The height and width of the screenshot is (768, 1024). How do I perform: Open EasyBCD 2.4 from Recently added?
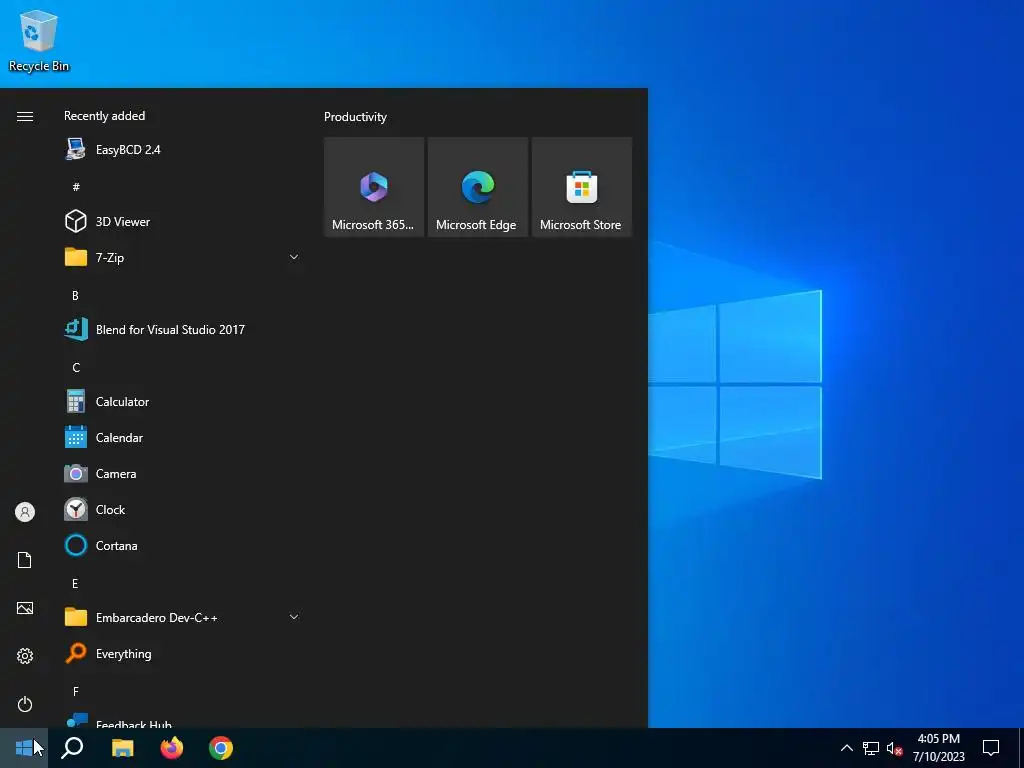click(183, 150)
